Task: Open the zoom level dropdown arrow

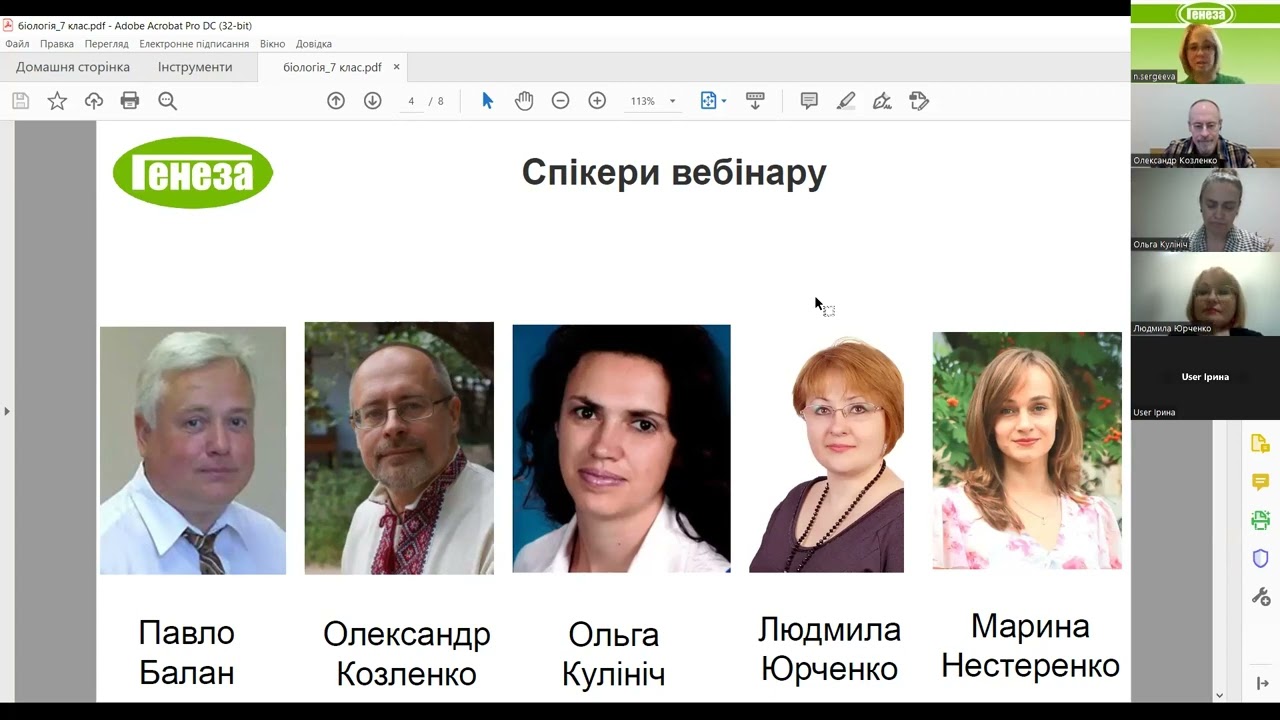Action: point(672,101)
